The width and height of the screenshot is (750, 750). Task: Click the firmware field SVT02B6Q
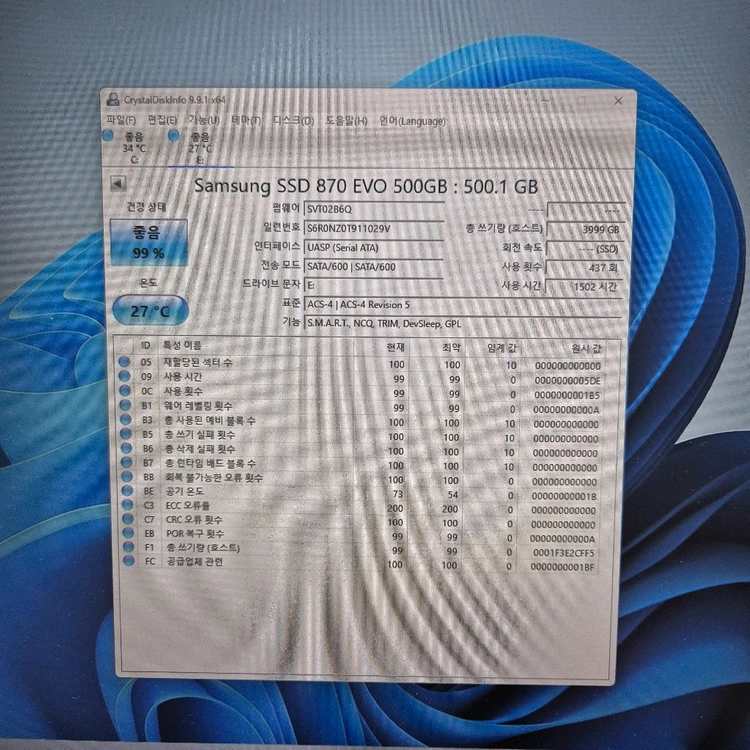pos(374,210)
